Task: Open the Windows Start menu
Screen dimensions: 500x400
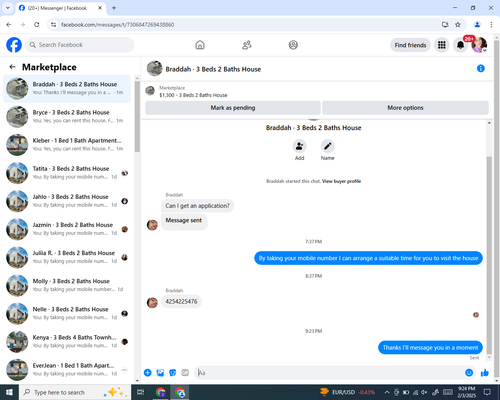Action: [9, 392]
